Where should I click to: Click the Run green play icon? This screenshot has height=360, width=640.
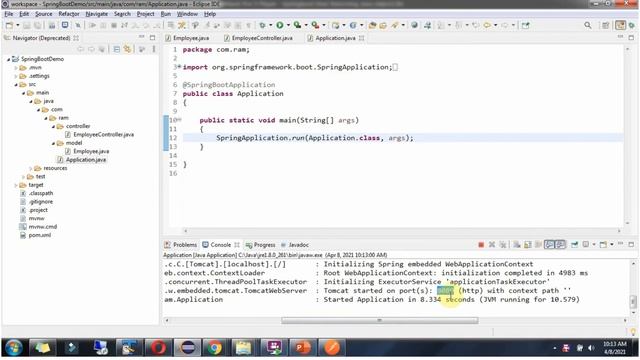click(280, 25)
